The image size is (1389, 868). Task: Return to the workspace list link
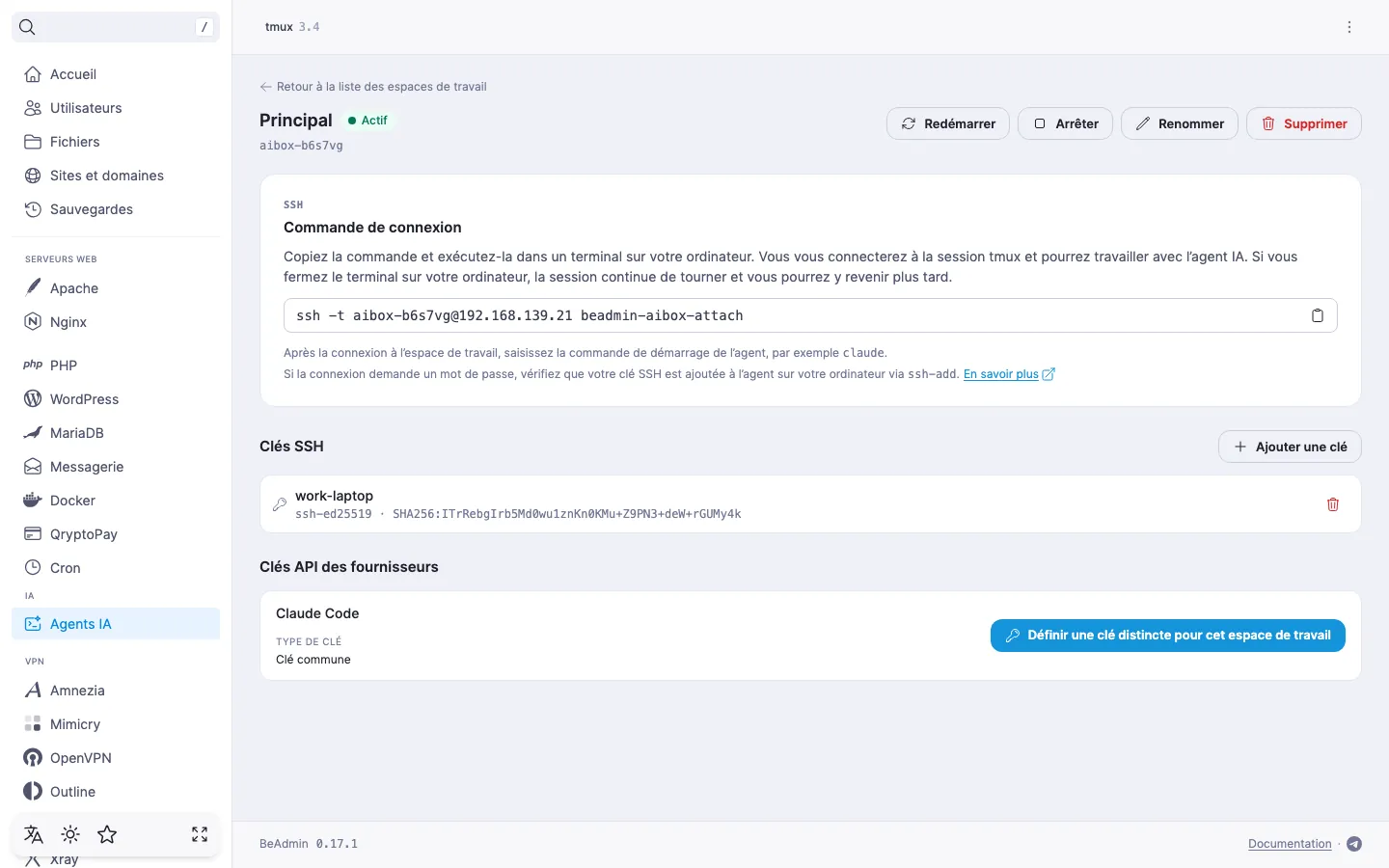[373, 87]
